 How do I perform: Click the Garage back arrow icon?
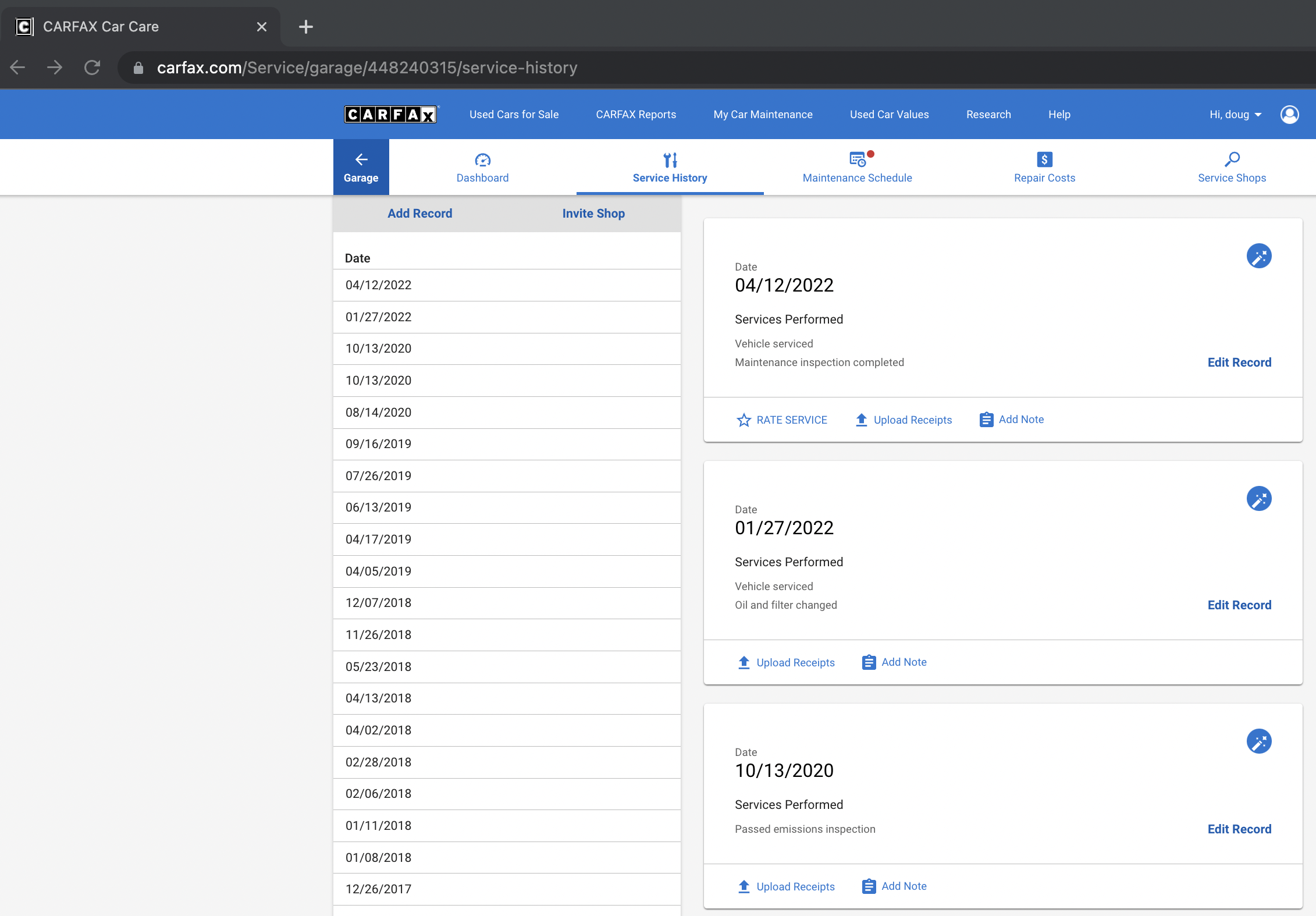tap(361, 159)
